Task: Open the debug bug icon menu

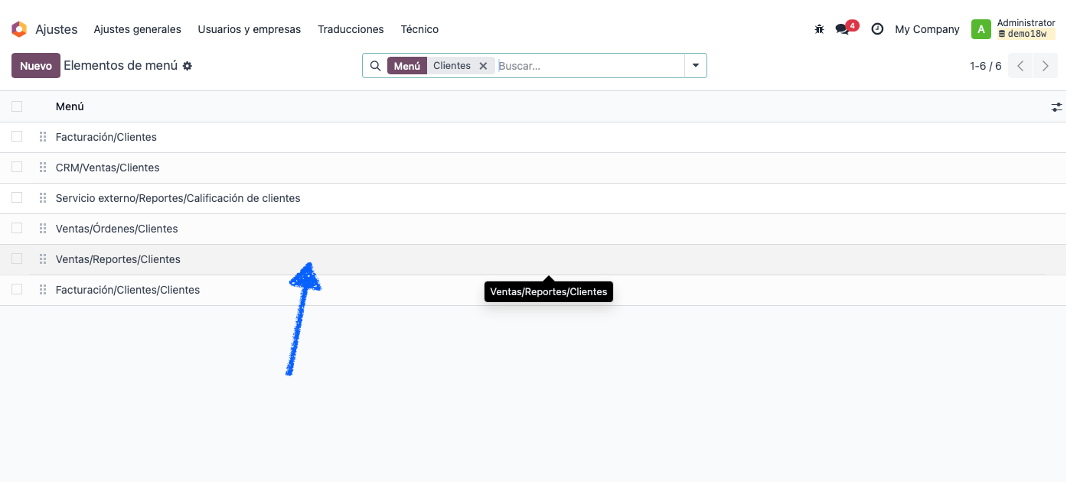Action: point(819,29)
